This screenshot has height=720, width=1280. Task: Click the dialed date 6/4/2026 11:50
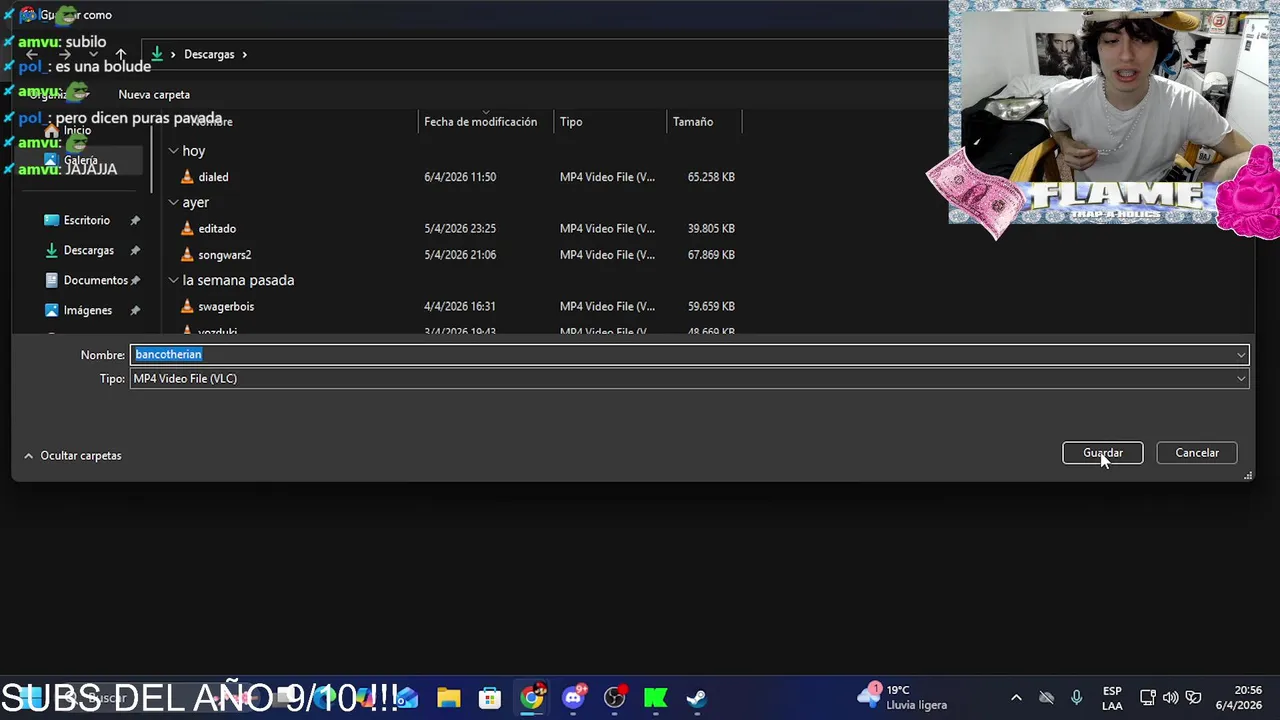tap(460, 177)
